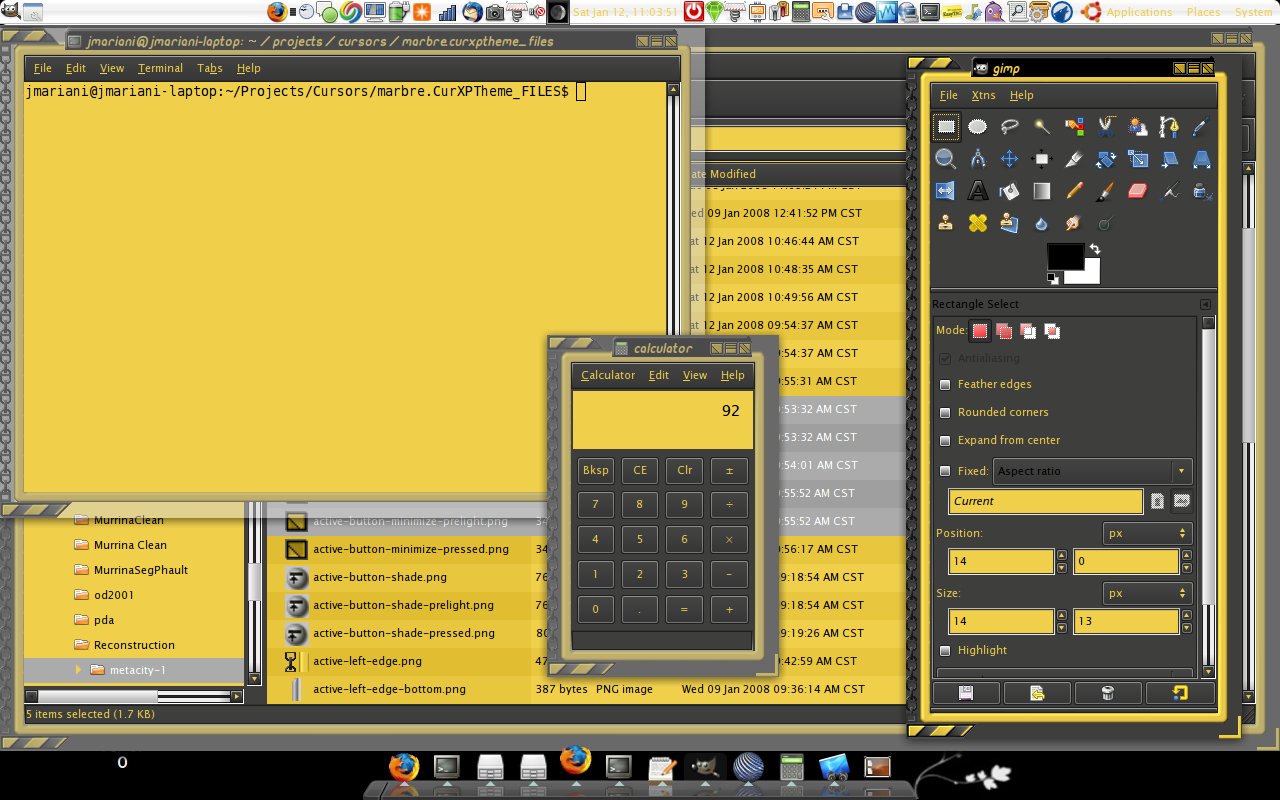This screenshot has height=800, width=1280.
Task: Set selection mode to Replace
Action: pos(980,331)
